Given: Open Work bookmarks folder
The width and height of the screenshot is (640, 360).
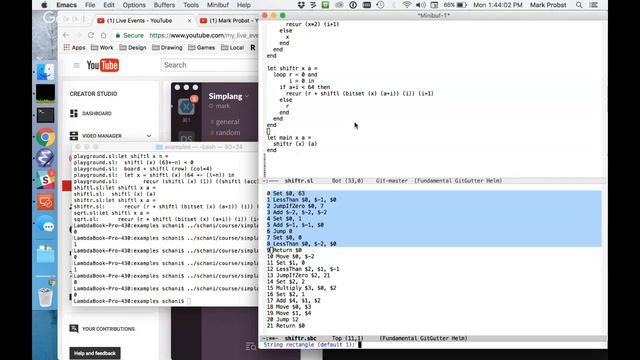Looking at the screenshot, I should 102,48.
